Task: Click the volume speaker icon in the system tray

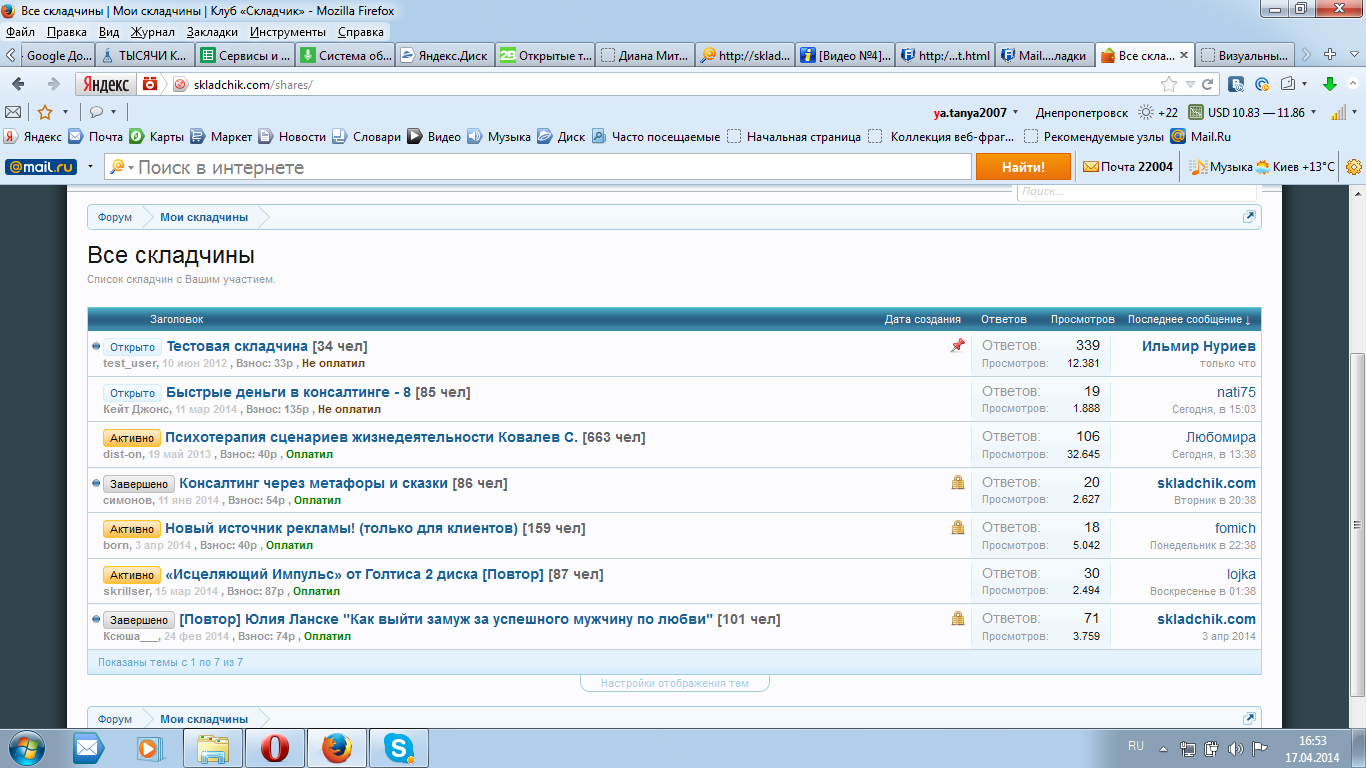Action: (x=1236, y=748)
